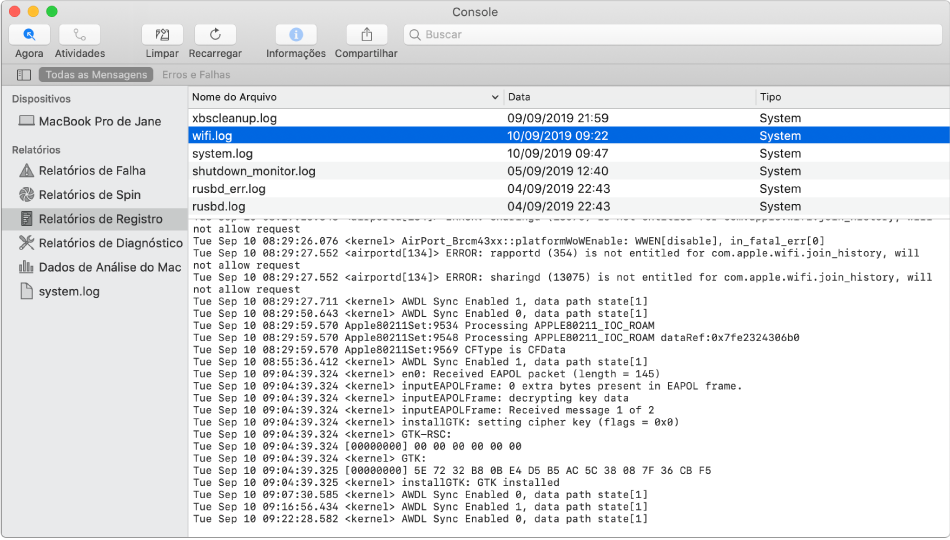
Task: Select system.log in the file list
Action: pos(568,153)
